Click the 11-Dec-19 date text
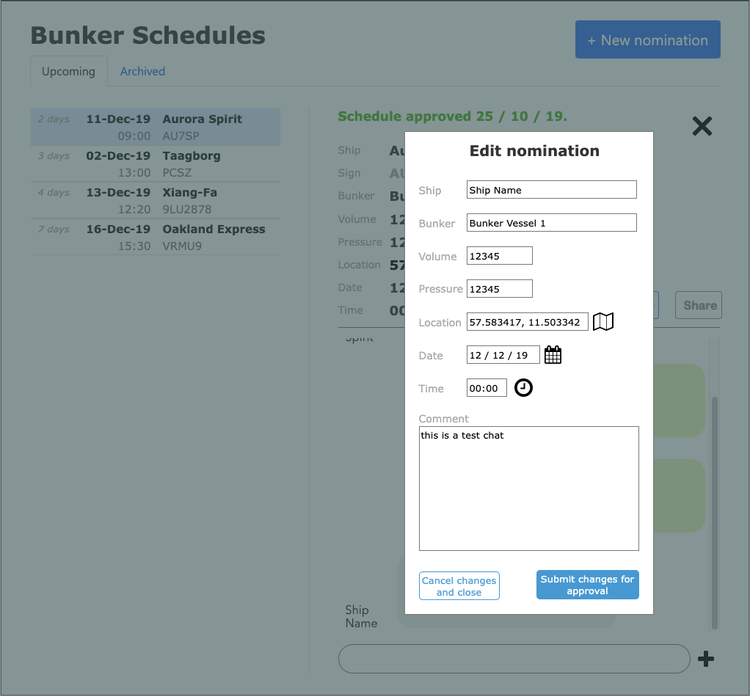The image size is (750, 696). (x=118, y=119)
